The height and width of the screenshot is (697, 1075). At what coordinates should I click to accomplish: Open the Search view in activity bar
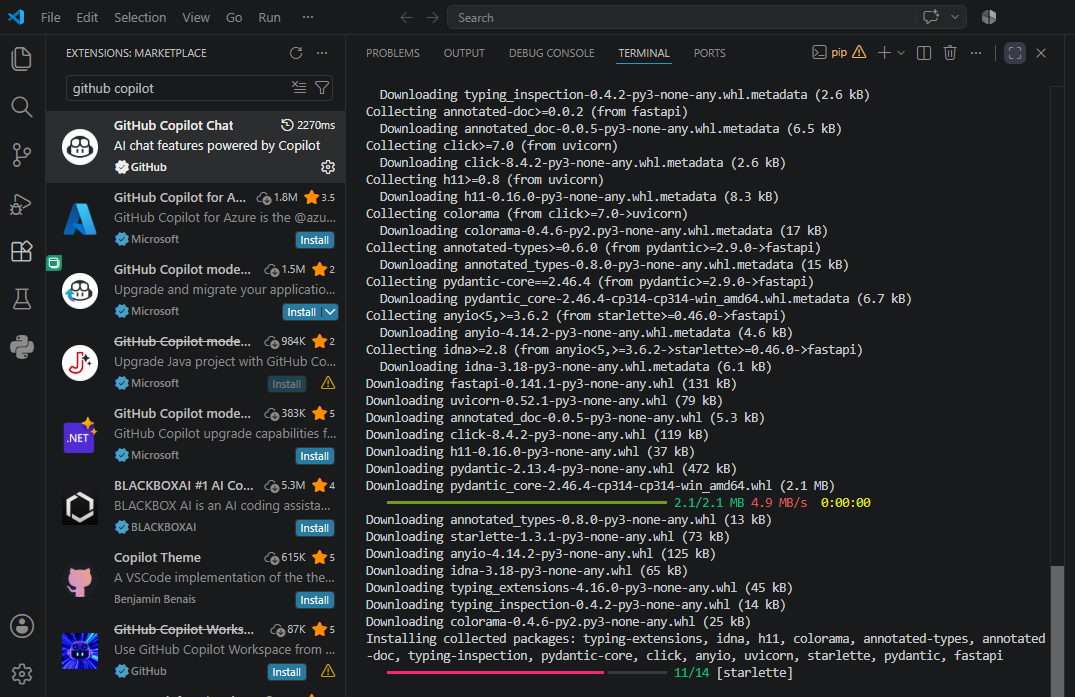pos(22,107)
